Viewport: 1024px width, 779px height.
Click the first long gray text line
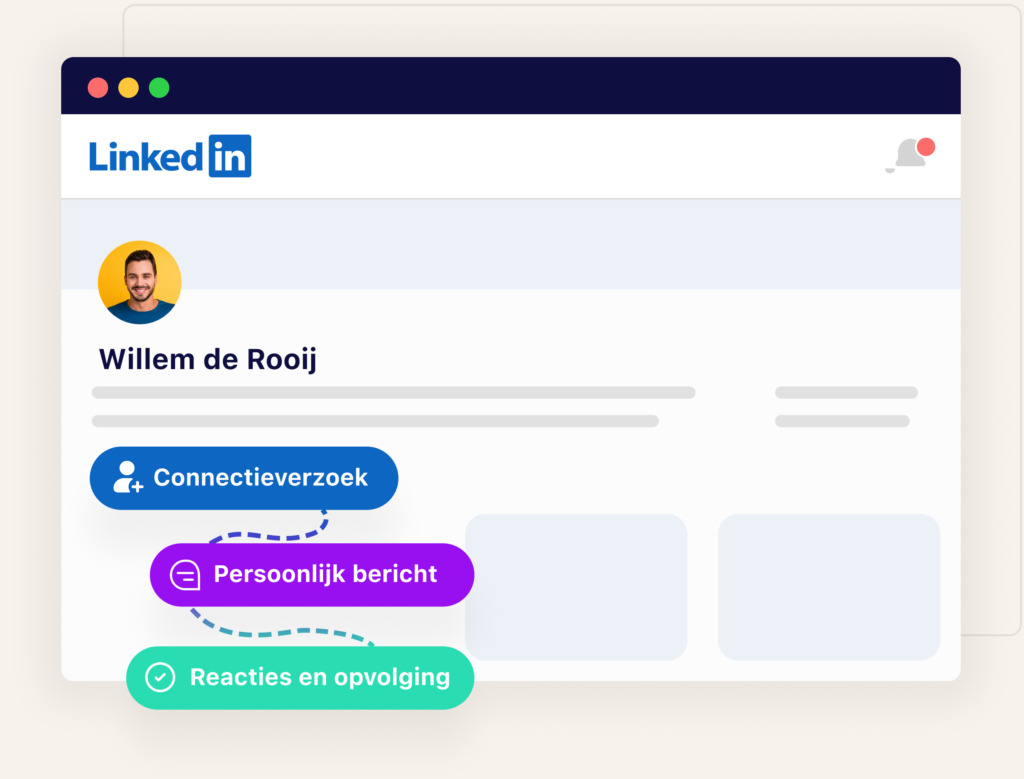tap(393, 393)
